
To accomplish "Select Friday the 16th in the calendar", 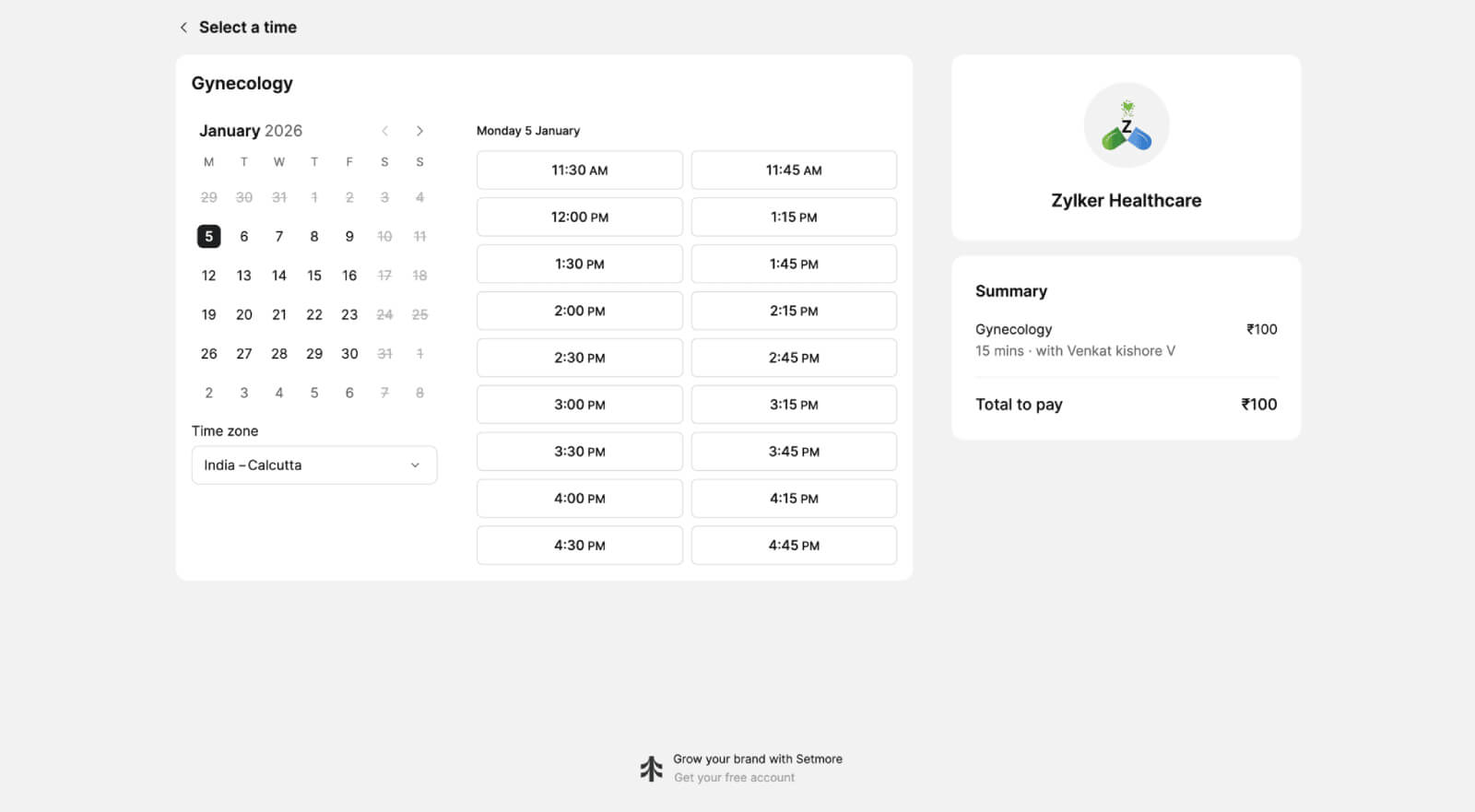I will point(349,276).
